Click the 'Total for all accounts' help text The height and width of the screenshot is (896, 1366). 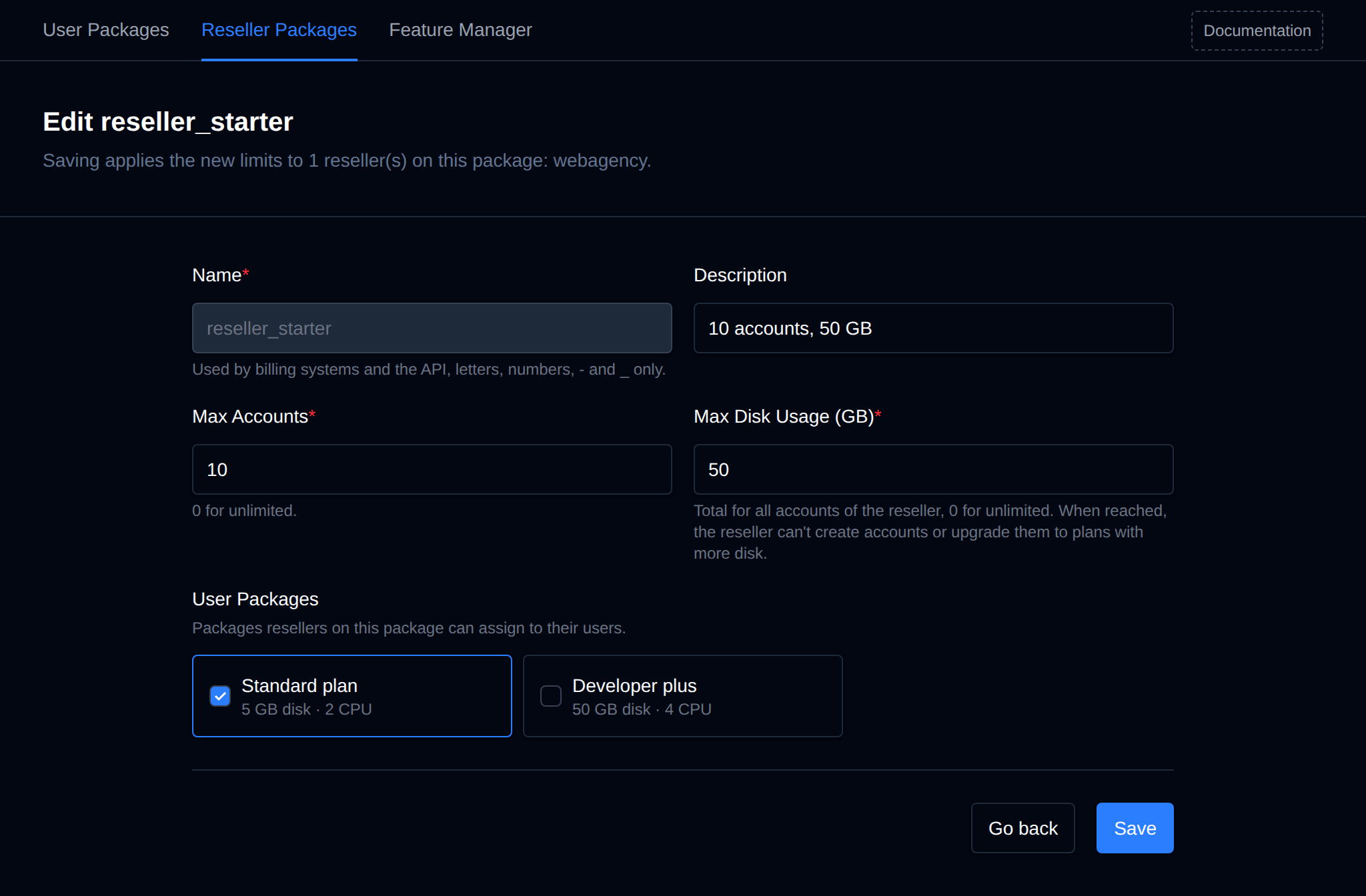(930, 532)
